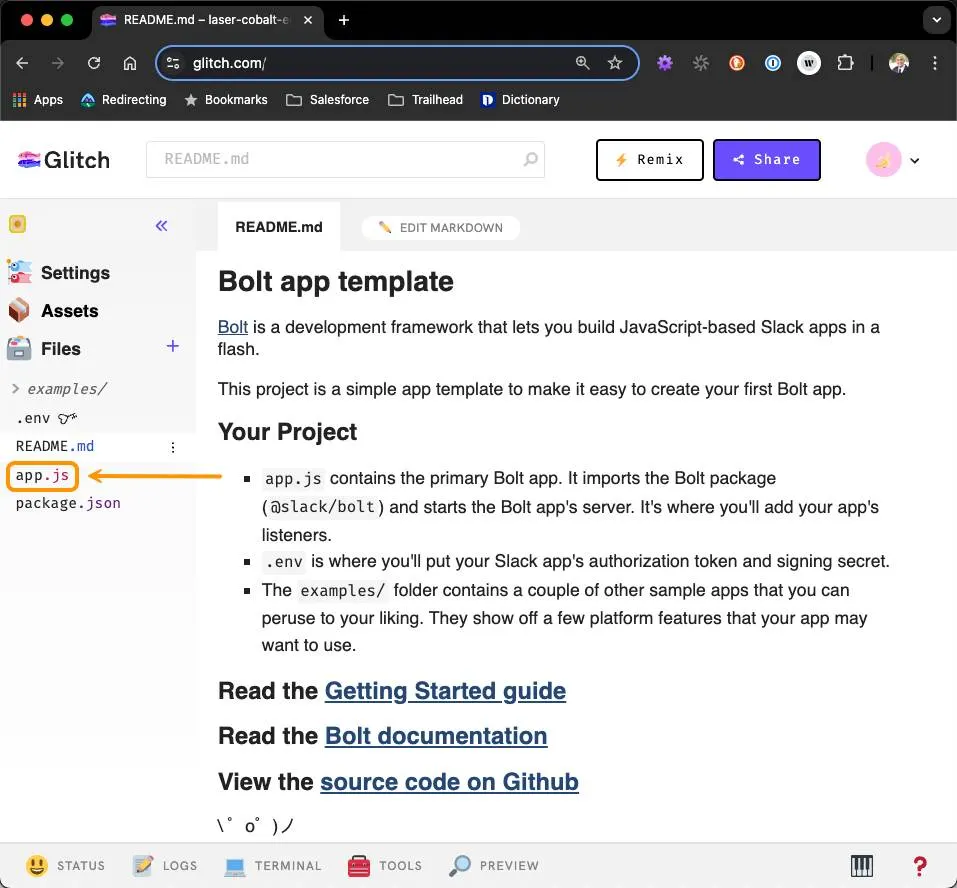
Task: Click the file search field at the top
Action: [345, 159]
